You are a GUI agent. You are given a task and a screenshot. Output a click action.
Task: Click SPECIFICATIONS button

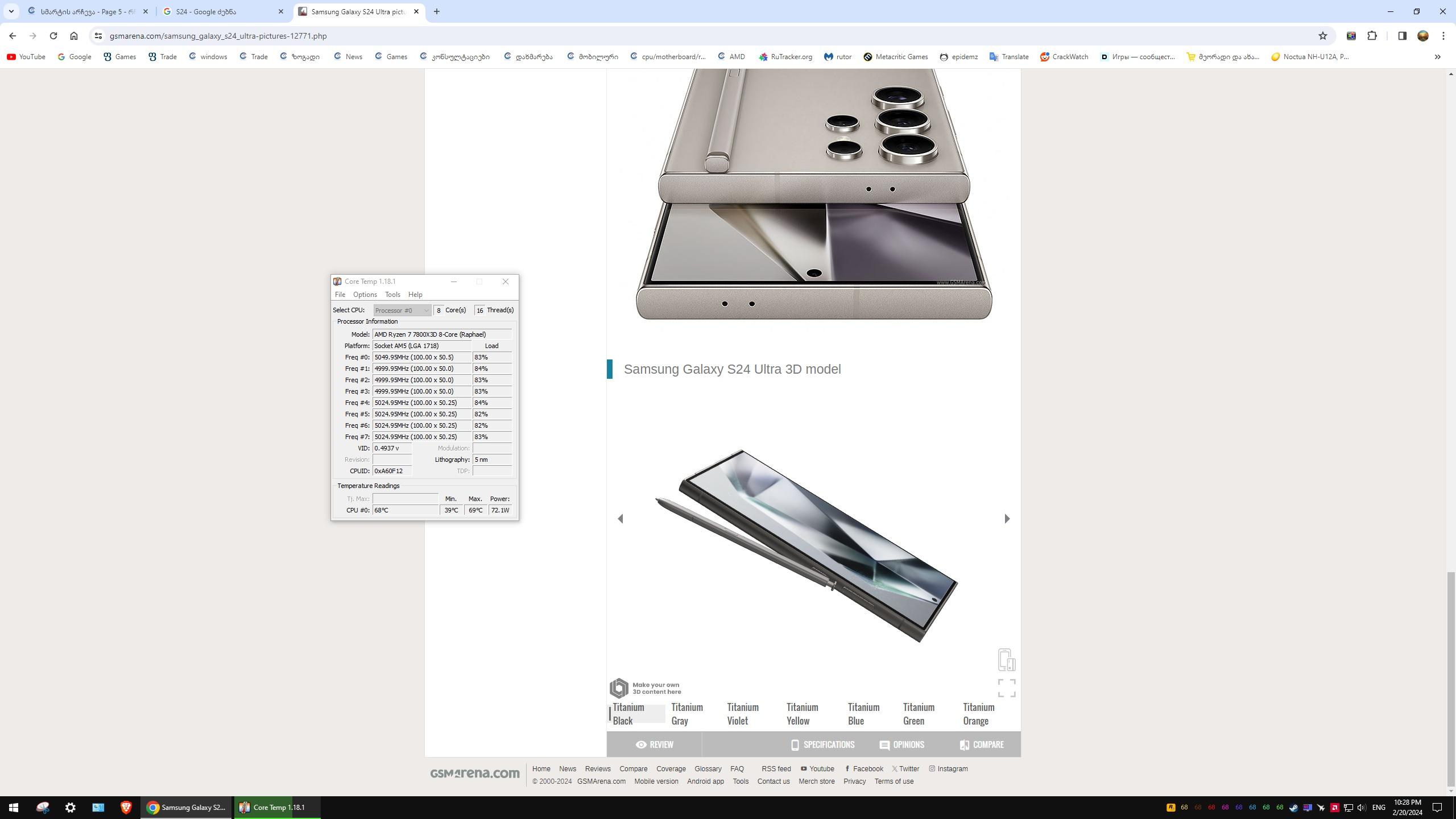pyautogui.click(x=822, y=744)
